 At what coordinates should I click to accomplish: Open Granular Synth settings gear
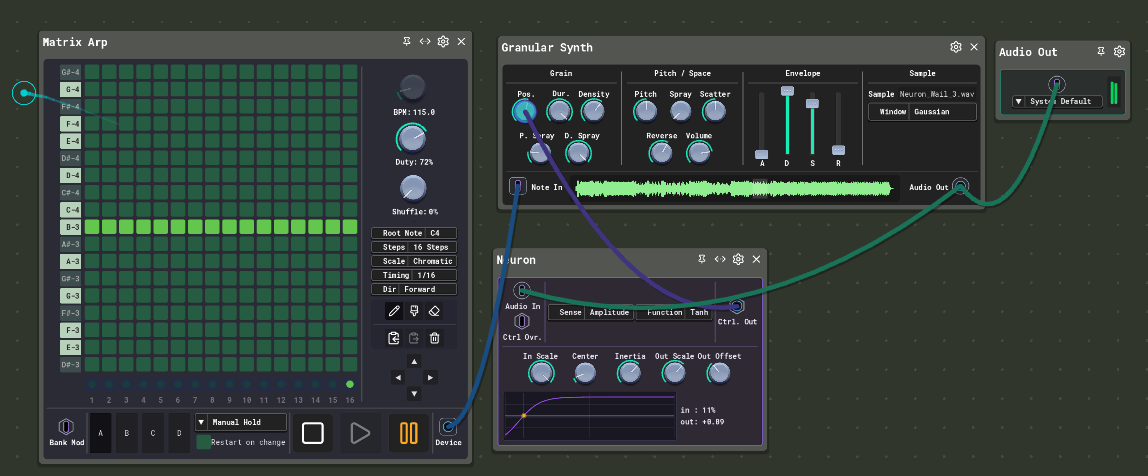[x=955, y=47]
